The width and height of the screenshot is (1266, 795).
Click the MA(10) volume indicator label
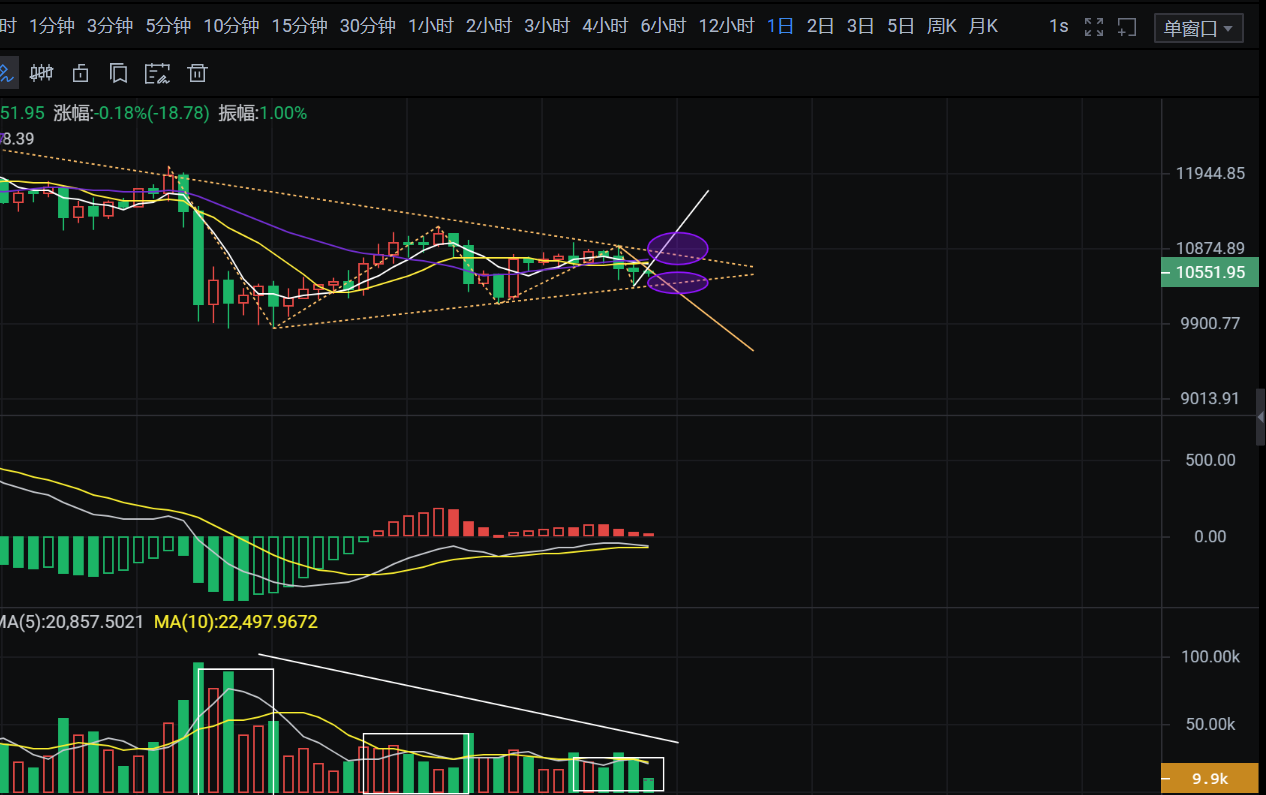point(235,622)
